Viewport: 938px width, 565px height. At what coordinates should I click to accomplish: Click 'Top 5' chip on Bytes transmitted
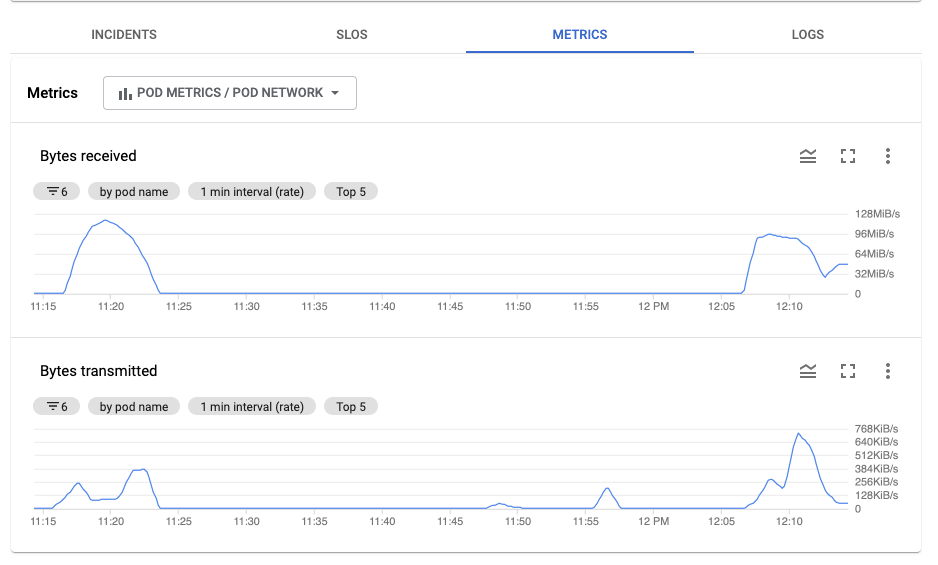click(351, 406)
